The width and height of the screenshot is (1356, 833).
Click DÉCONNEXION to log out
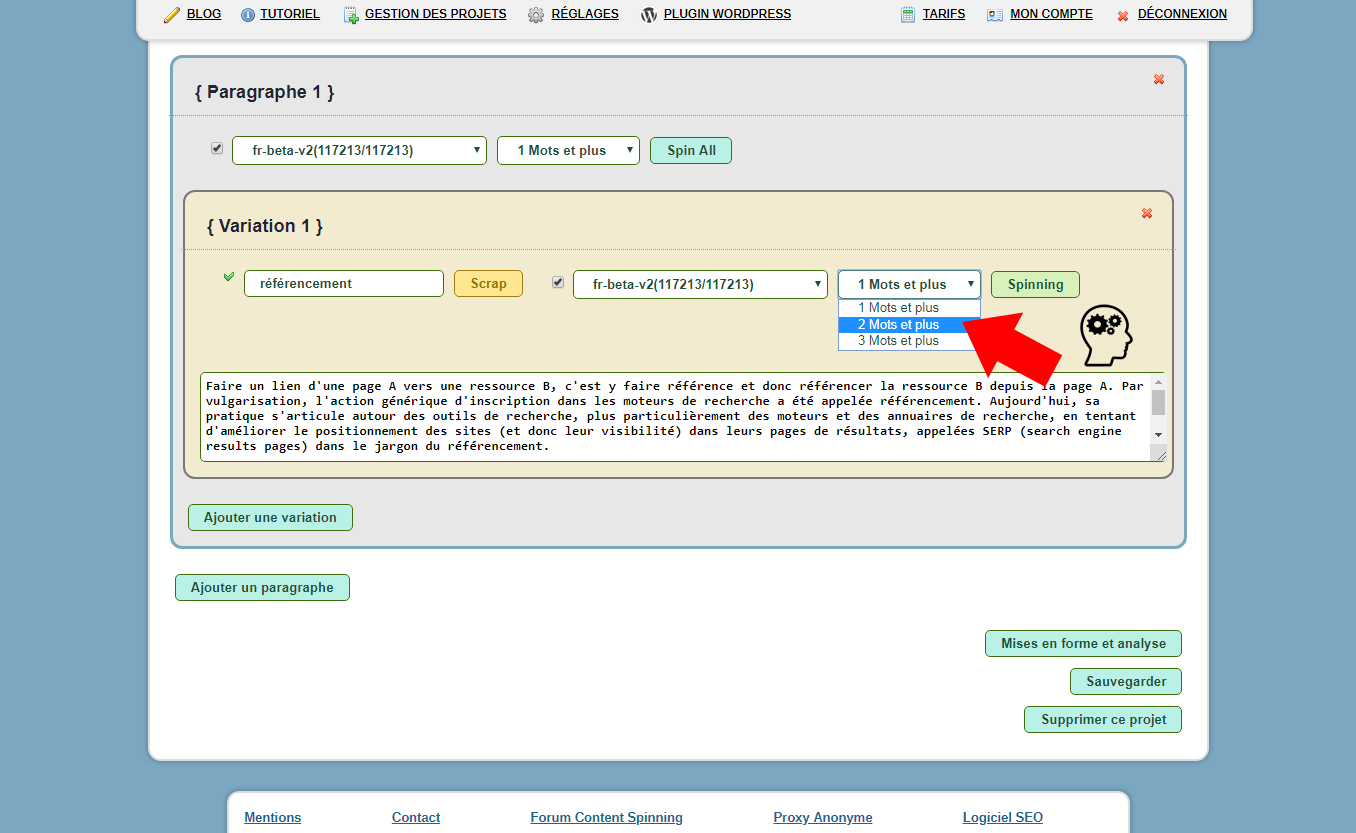coord(1182,14)
